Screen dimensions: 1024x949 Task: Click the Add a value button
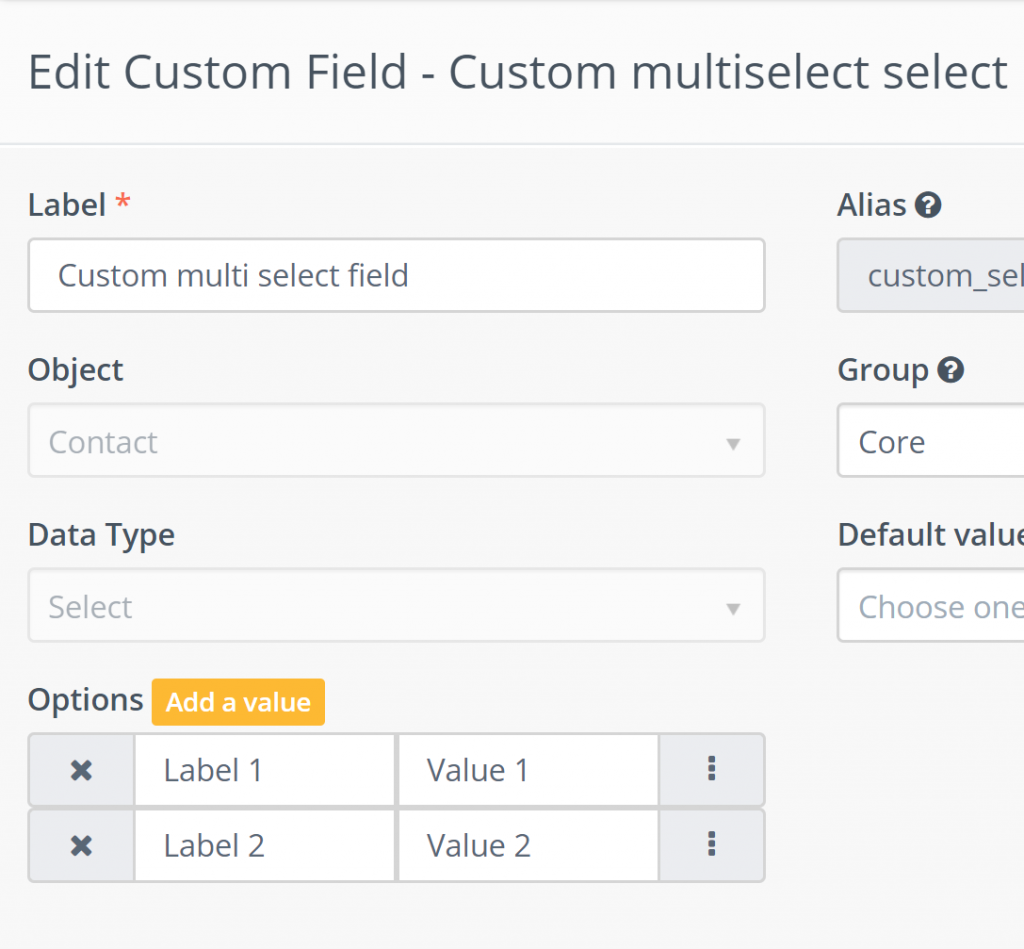pos(238,702)
